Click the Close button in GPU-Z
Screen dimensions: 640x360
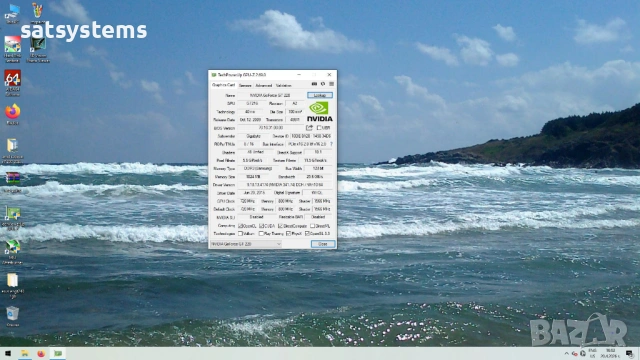(323, 244)
